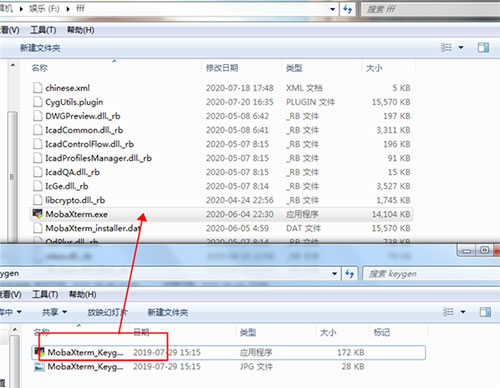The image size is (500, 388).
Task: Open 工具(T) menu in keygen window
Action: point(45,294)
